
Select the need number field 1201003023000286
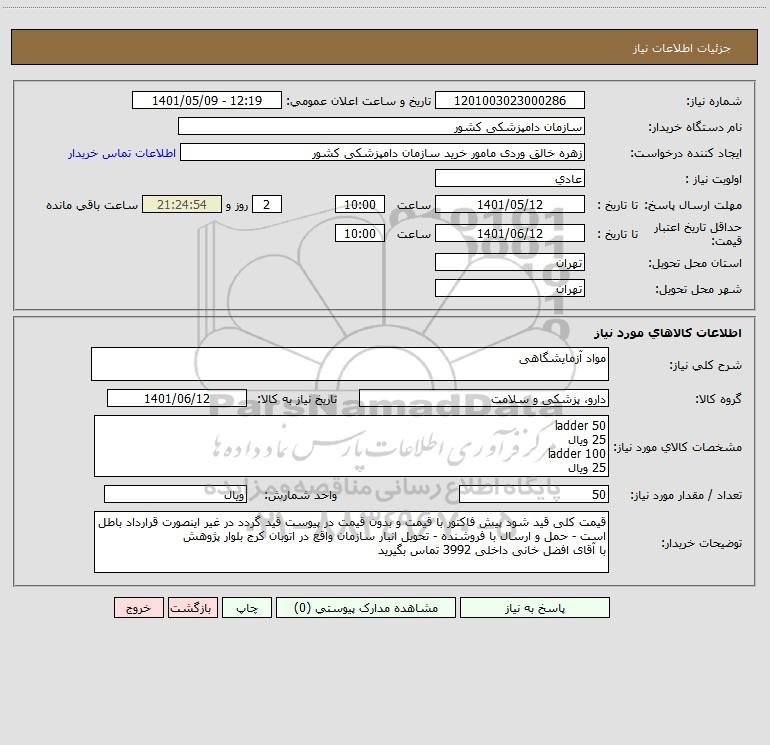[x=510, y=100]
